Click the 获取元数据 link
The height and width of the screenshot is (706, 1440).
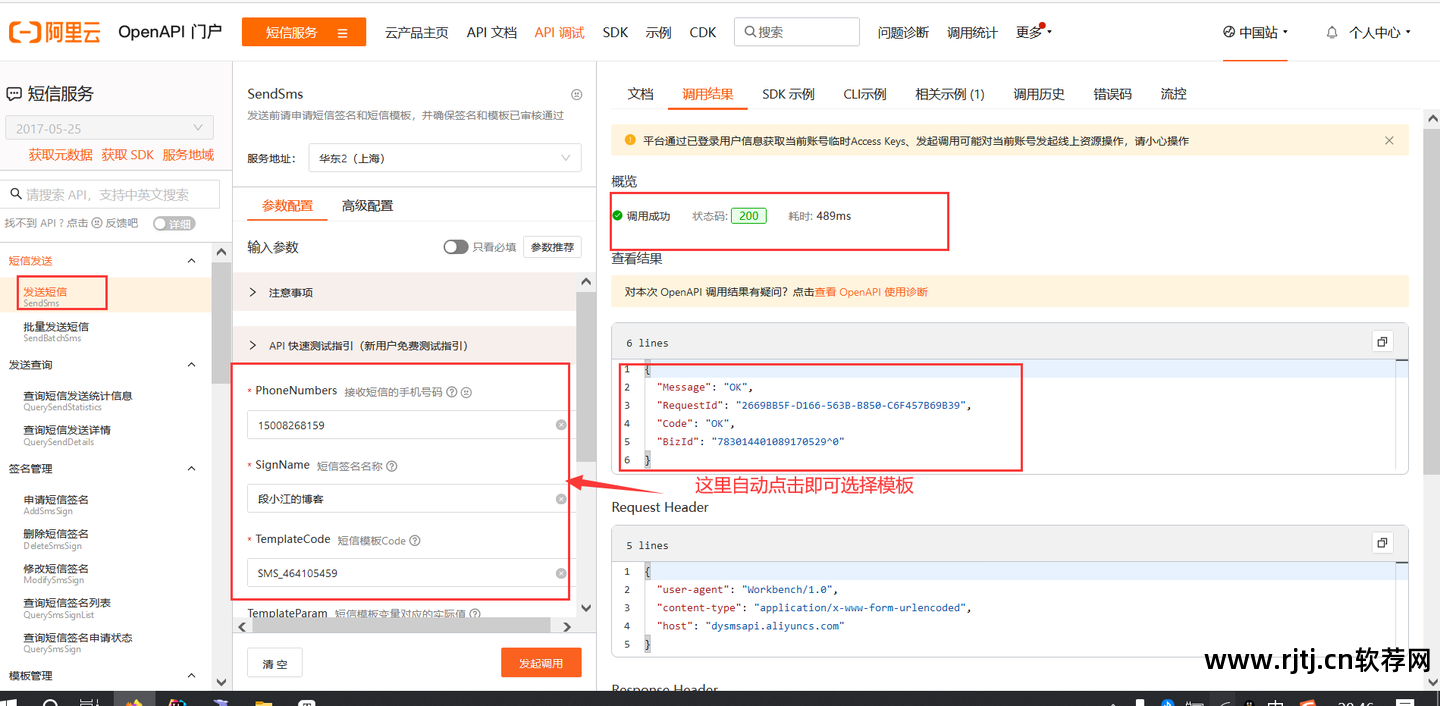[x=60, y=155]
